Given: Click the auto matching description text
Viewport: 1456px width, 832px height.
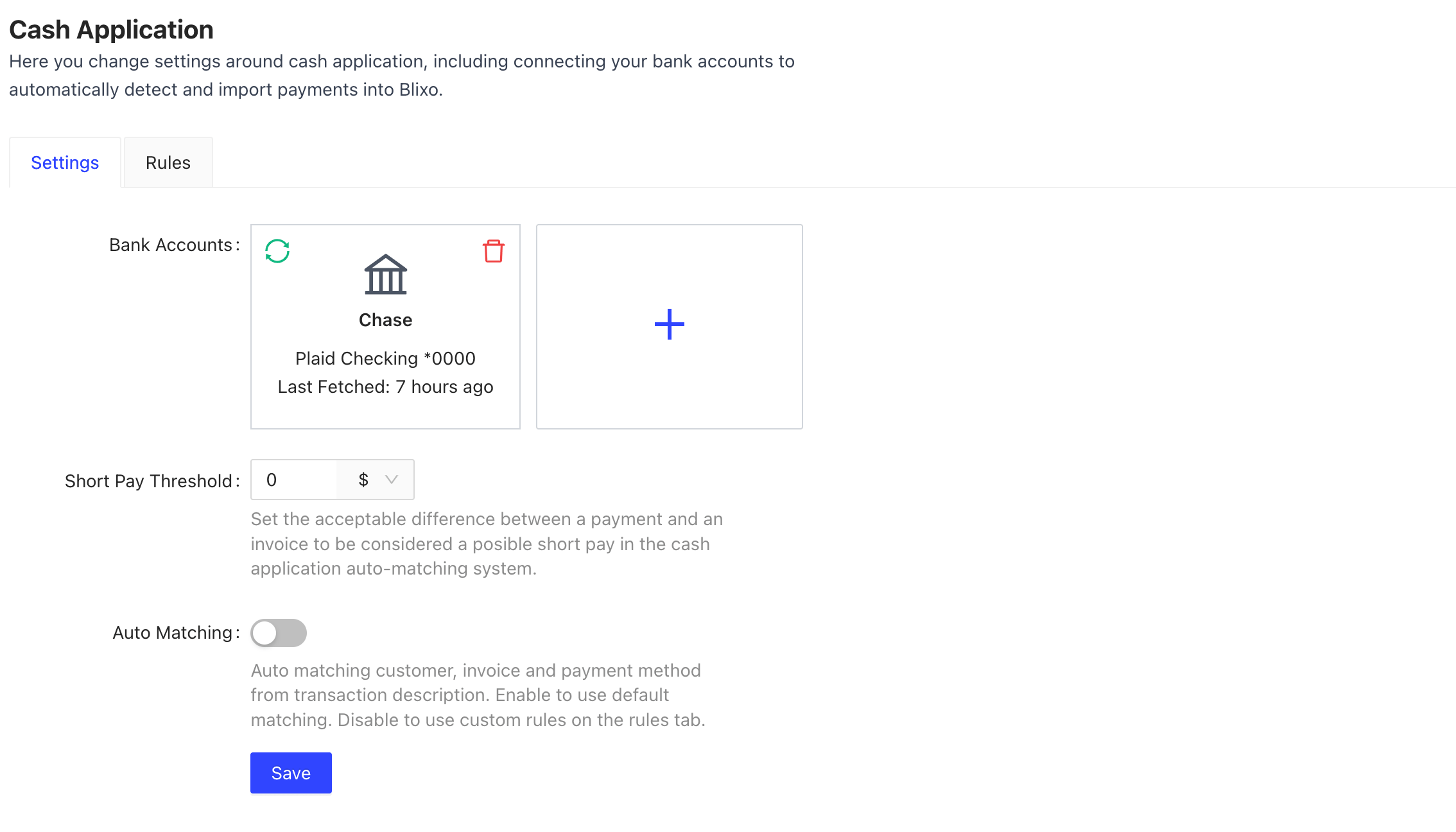Looking at the screenshot, I should pyautogui.click(x=478, y=695).
